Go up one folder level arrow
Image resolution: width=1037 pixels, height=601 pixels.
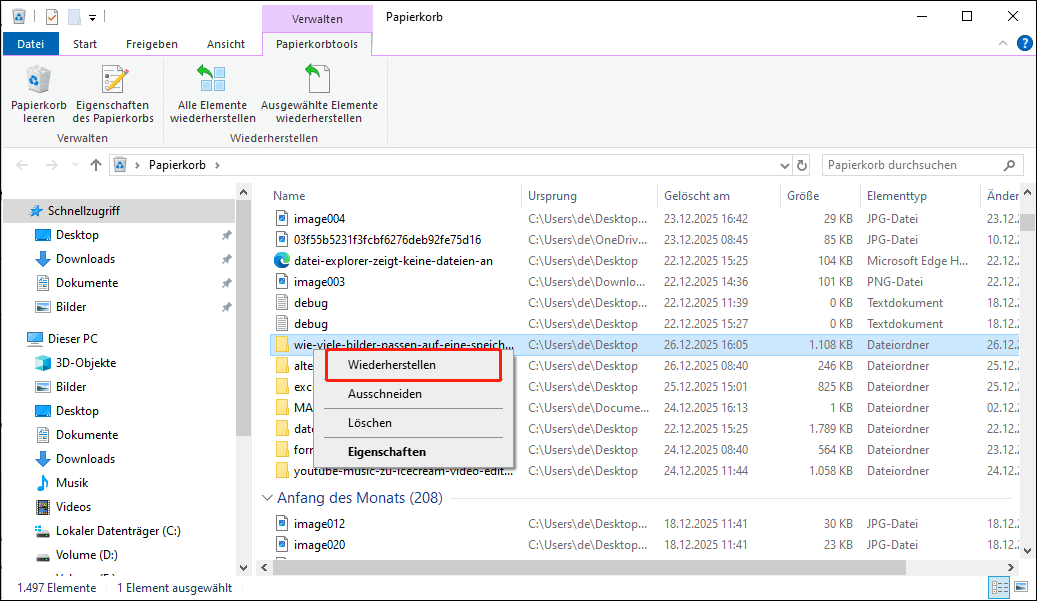tap(96, 165)
